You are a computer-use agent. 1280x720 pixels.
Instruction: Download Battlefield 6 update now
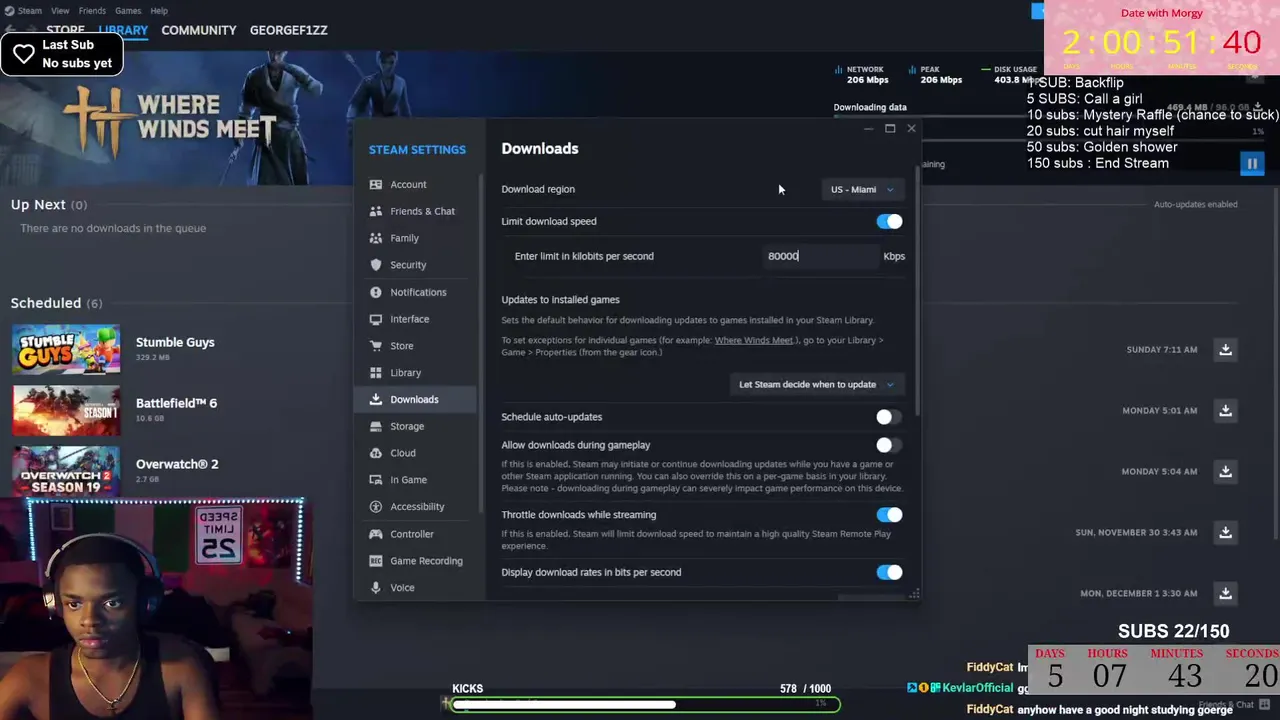tap(1225, 411)
